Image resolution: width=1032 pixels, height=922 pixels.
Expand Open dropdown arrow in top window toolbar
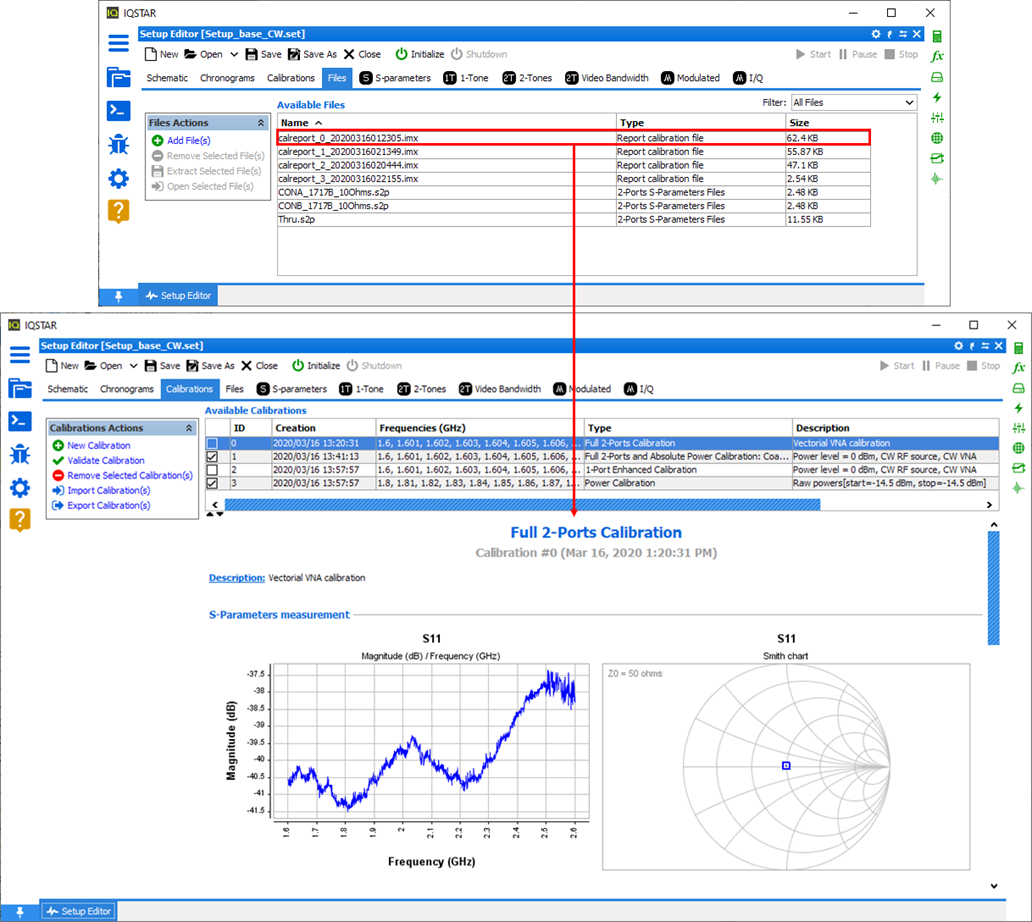point(234,55)
